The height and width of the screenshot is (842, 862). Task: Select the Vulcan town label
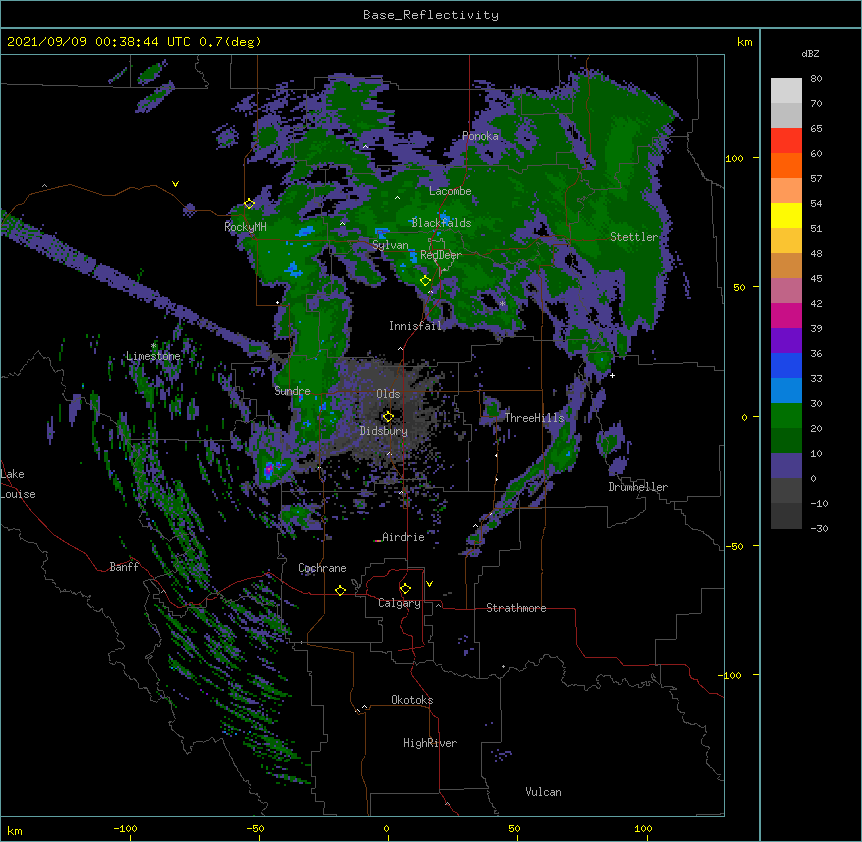click(x=543, y=792)
